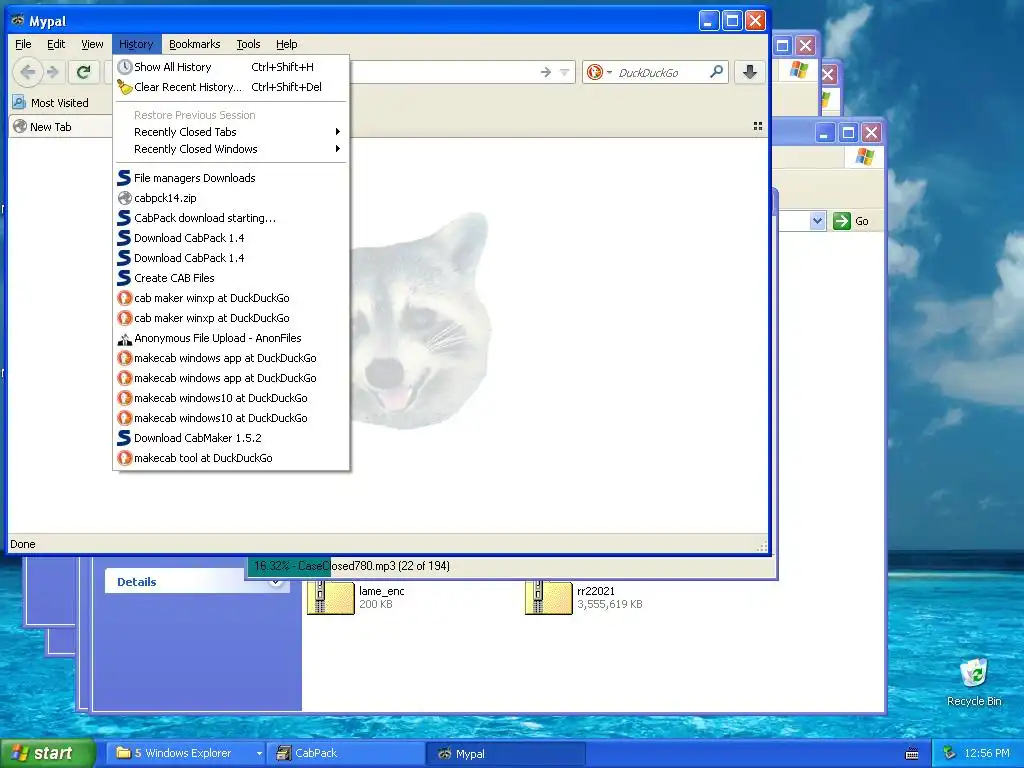
Task: Click the tab groups grid icon
Action: pos(758,126)
